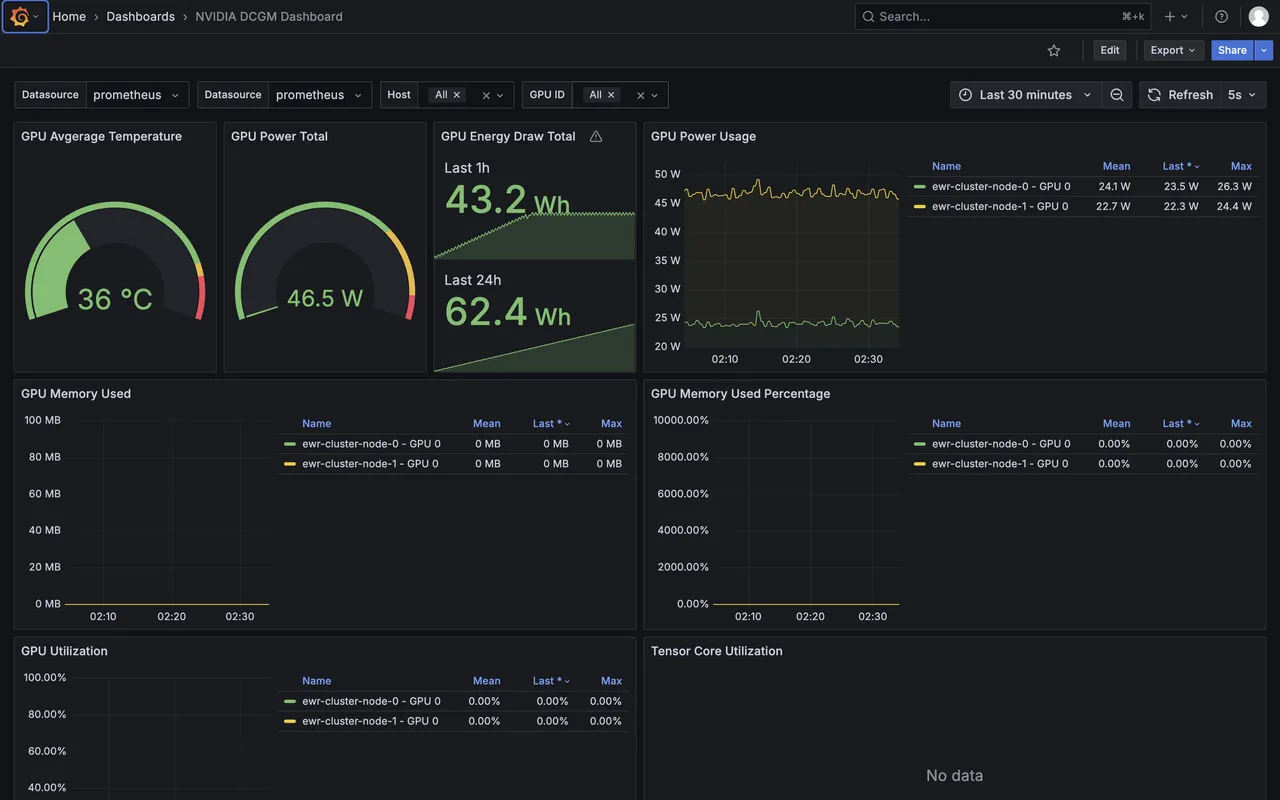Mark dashboard as favorite with star icon
This screenshot has width=1280, height=800.
coord(1054,50)
